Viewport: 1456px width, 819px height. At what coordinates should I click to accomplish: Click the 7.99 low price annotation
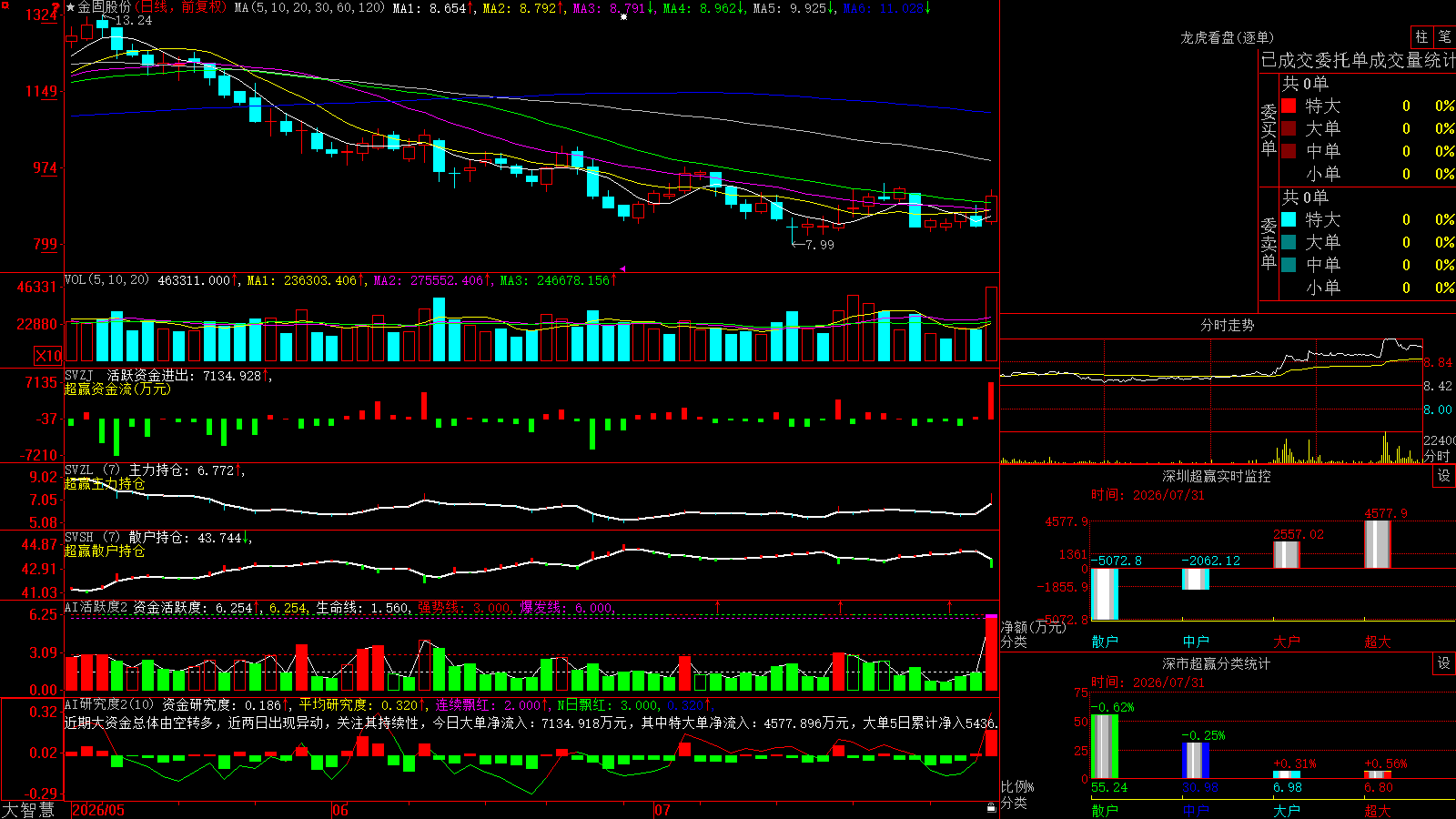820,245
